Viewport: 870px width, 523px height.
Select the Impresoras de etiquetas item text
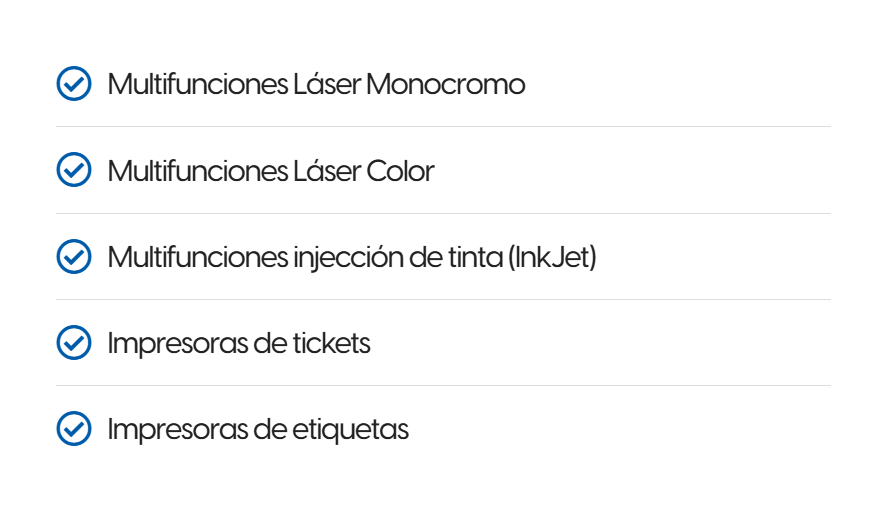click(258, 429)
